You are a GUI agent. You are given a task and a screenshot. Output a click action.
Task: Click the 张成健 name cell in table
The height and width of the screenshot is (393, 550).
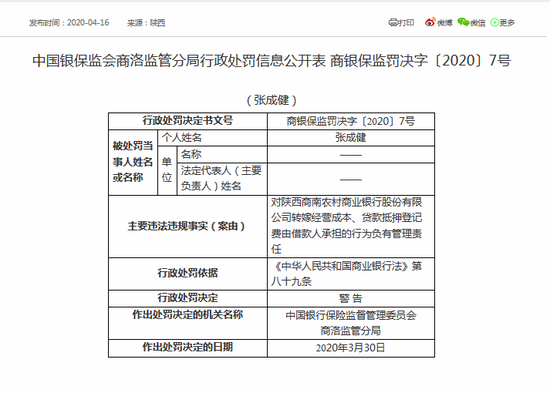click(x=351, y=138)
